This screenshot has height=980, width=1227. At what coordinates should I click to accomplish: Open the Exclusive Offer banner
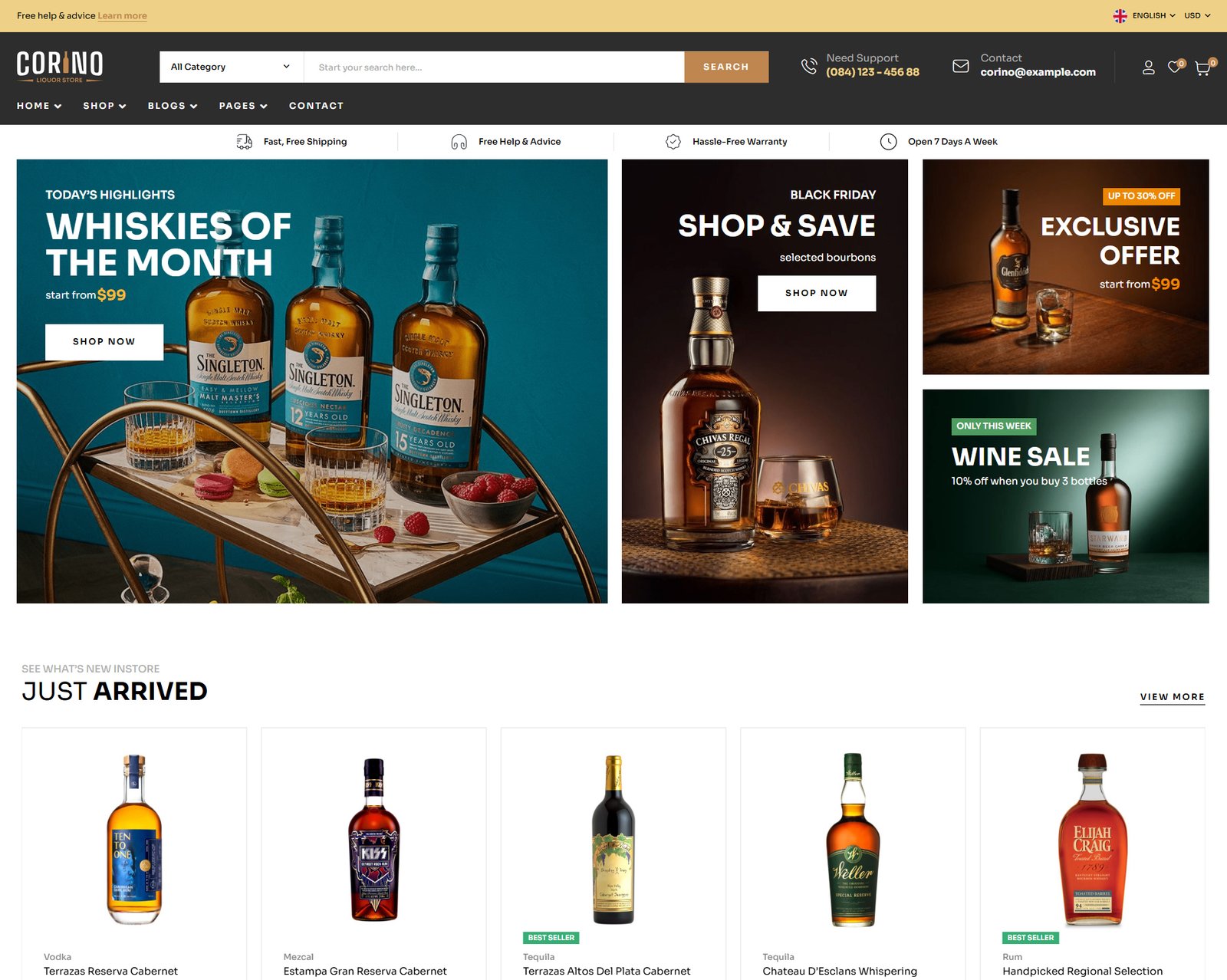[1065, 267]
